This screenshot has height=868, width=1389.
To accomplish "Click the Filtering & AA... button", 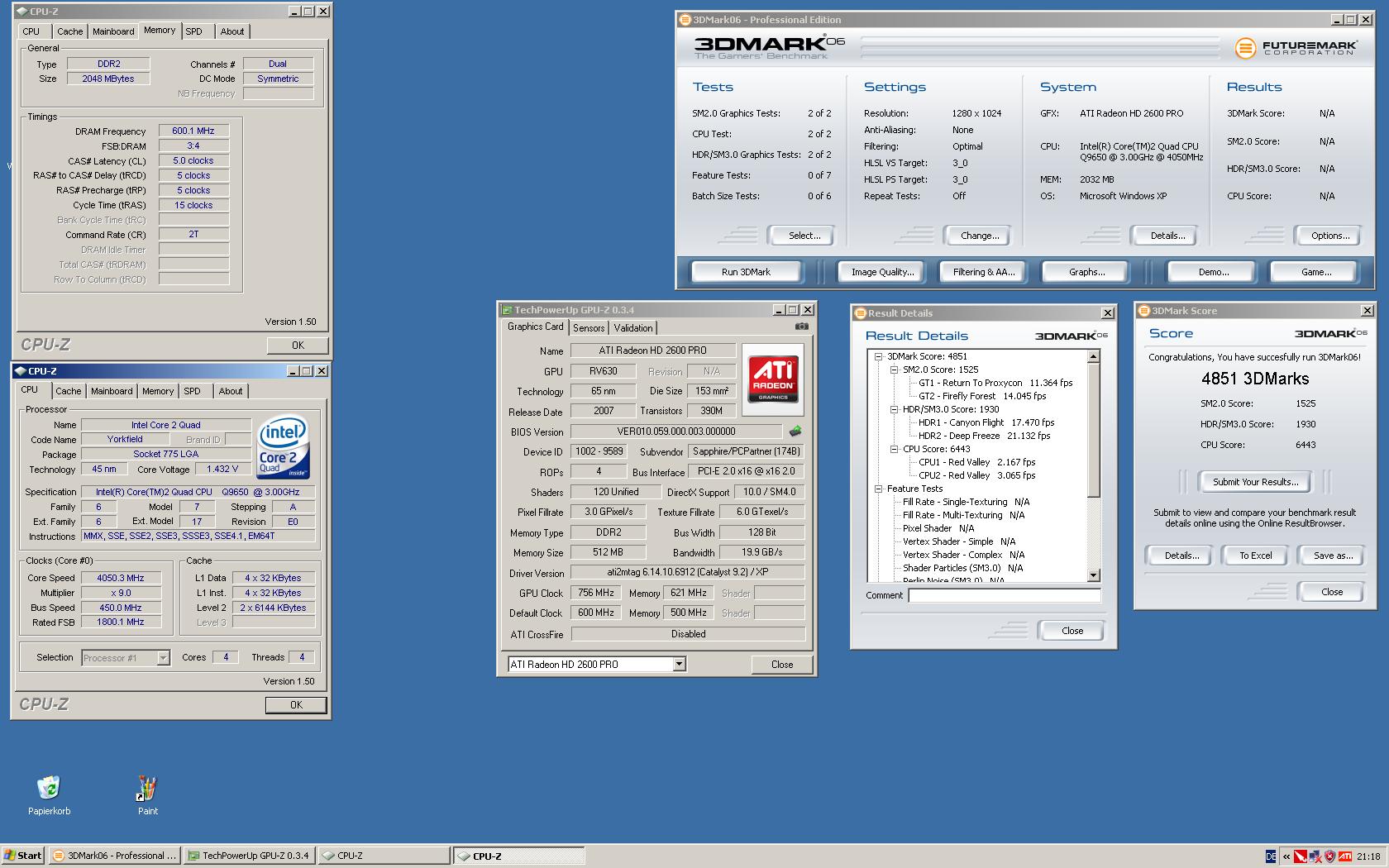I will point(983,272).
